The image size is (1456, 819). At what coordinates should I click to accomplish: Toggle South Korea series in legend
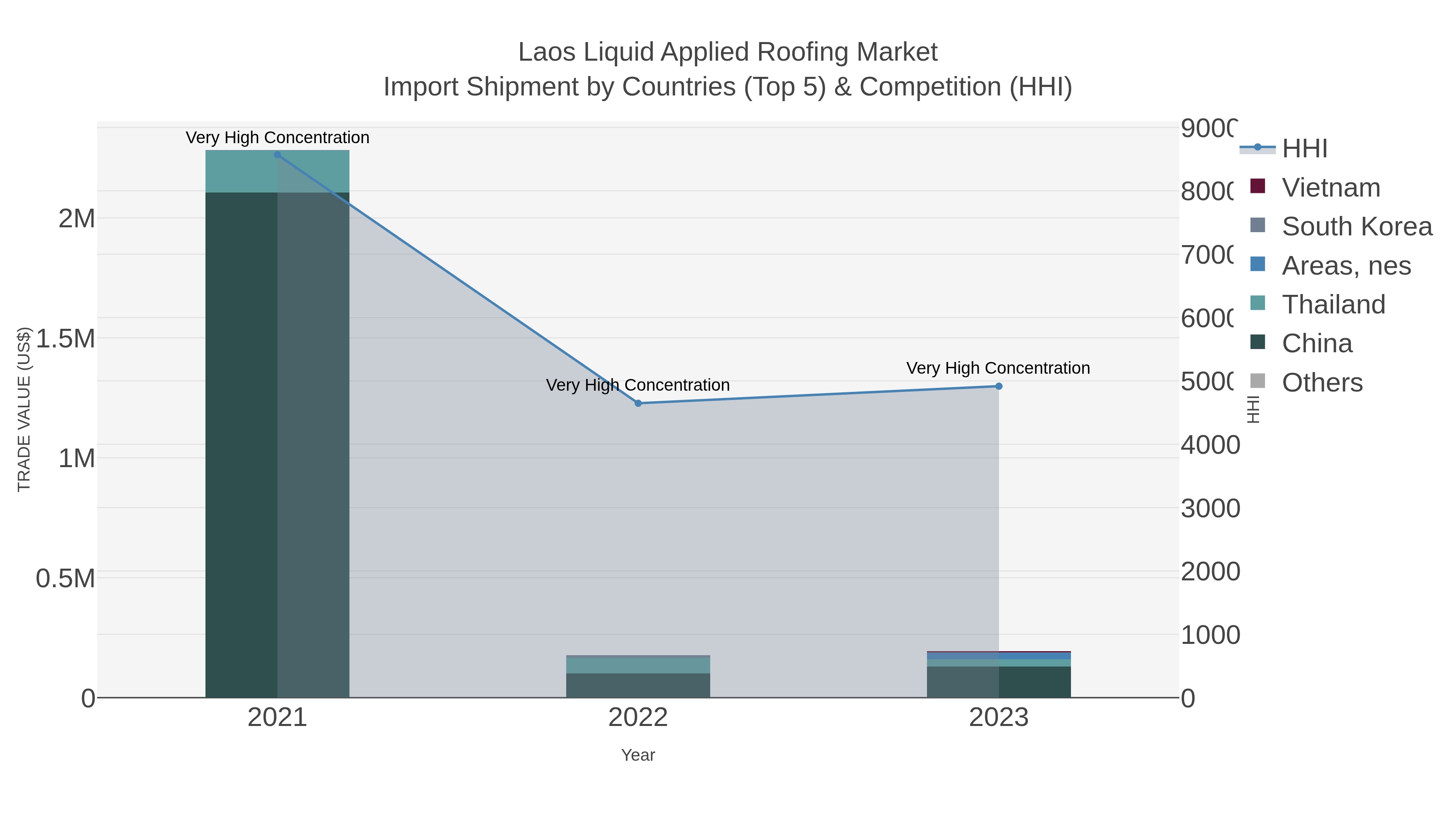(1341, 226)
